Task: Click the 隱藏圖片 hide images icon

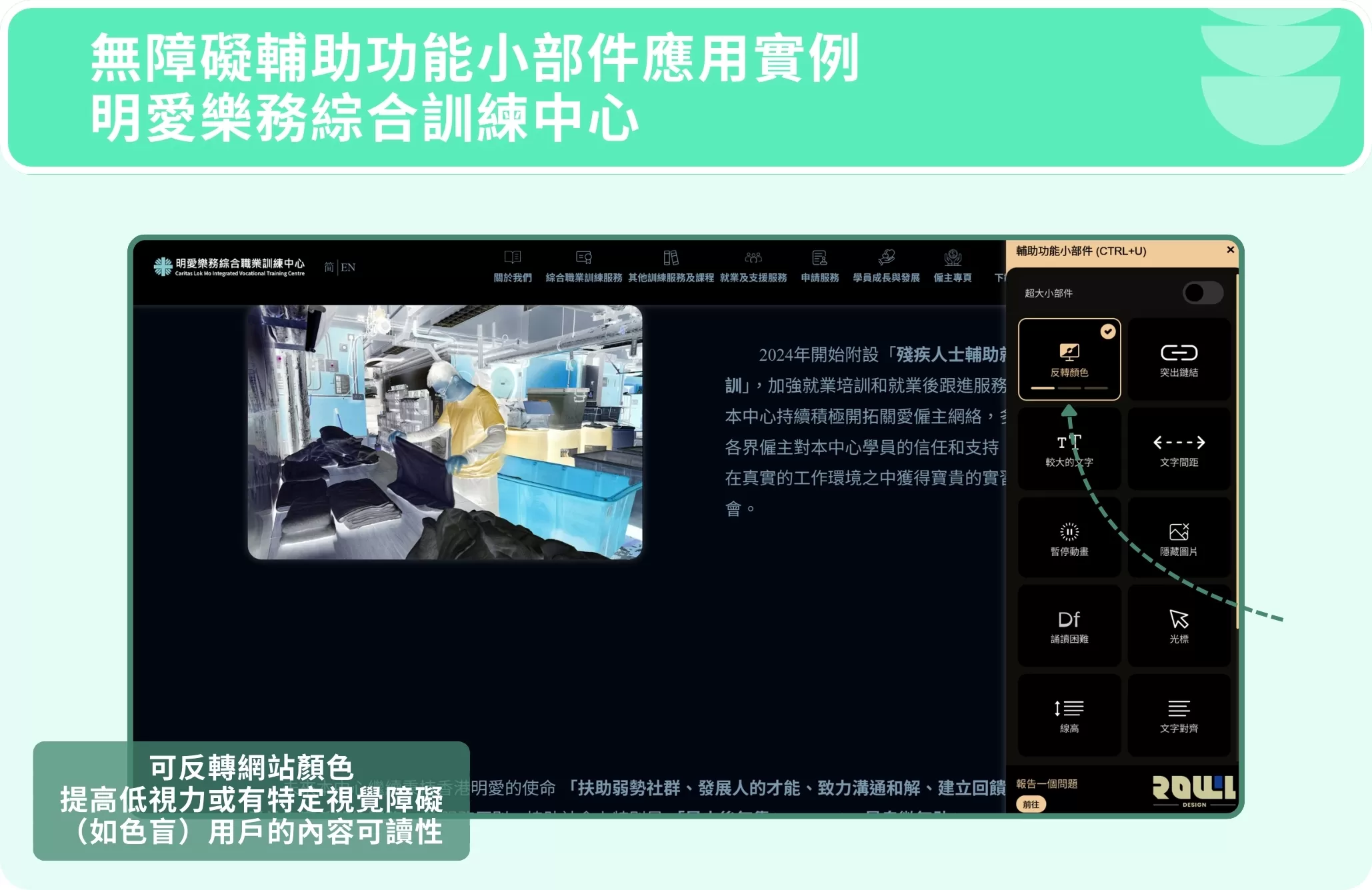Action: pos(1179,532)
